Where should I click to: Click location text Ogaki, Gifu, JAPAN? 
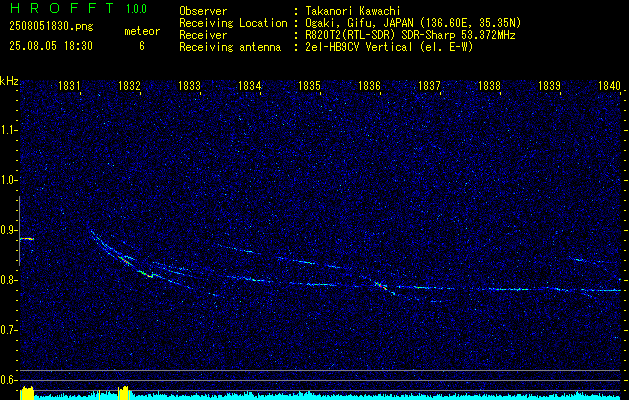359,23
